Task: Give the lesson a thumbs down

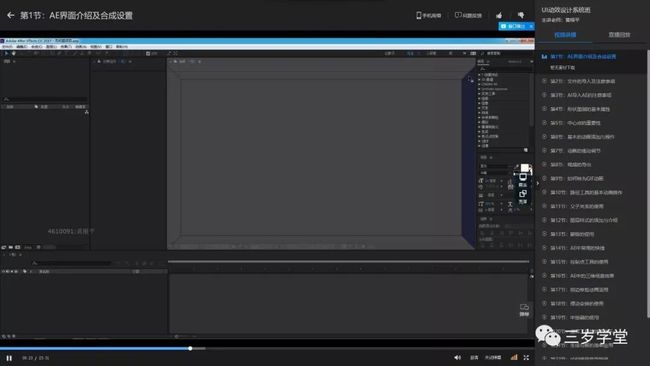Action: click(521, 15)
